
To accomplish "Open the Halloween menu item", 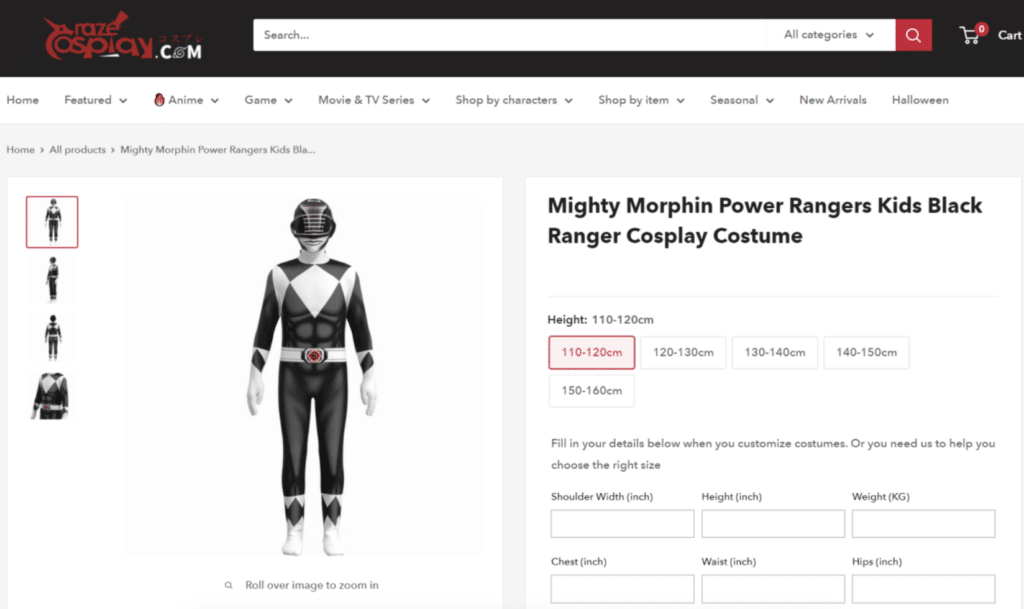I will point(920,100).
